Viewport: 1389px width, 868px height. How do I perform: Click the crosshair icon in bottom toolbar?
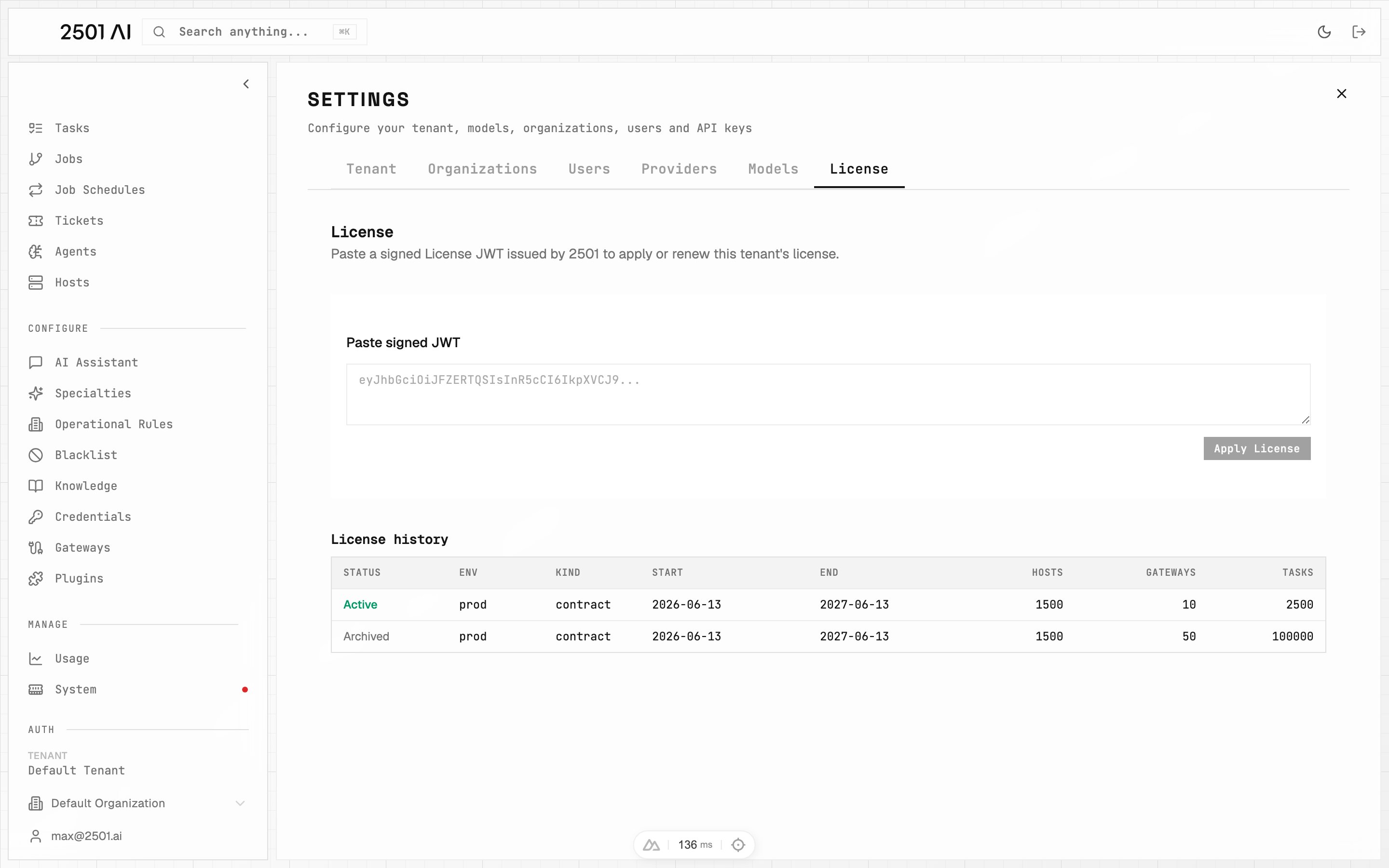pos(738,845)
